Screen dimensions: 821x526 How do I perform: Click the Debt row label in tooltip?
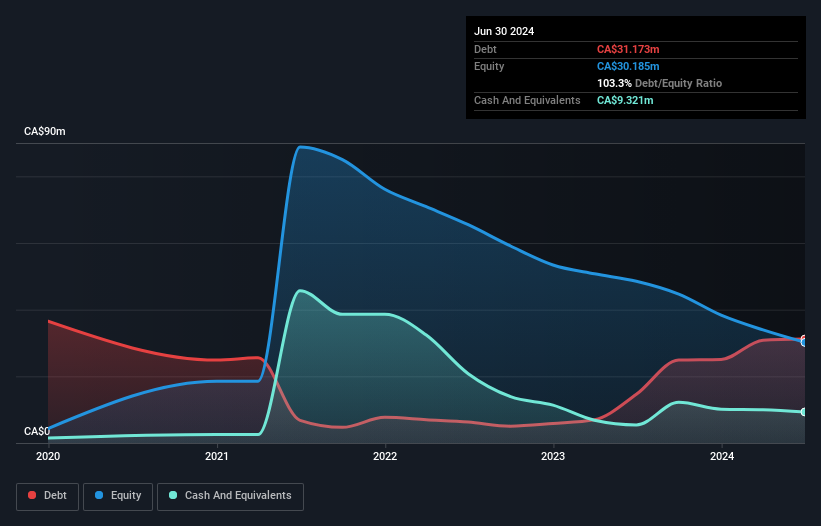[485, 49]
